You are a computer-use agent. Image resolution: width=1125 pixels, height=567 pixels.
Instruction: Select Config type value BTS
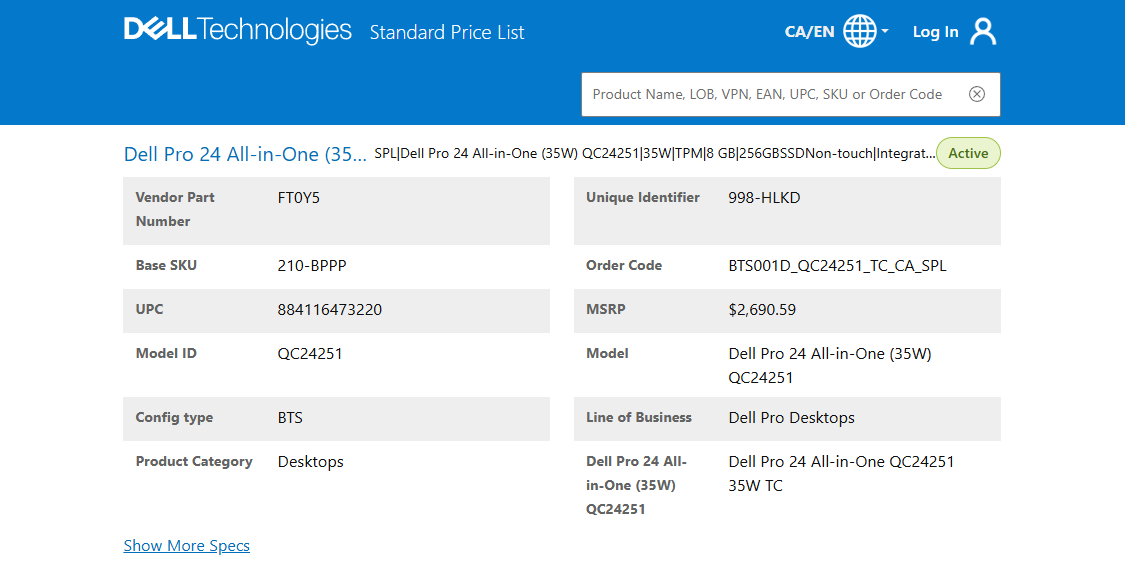point(290,418)
